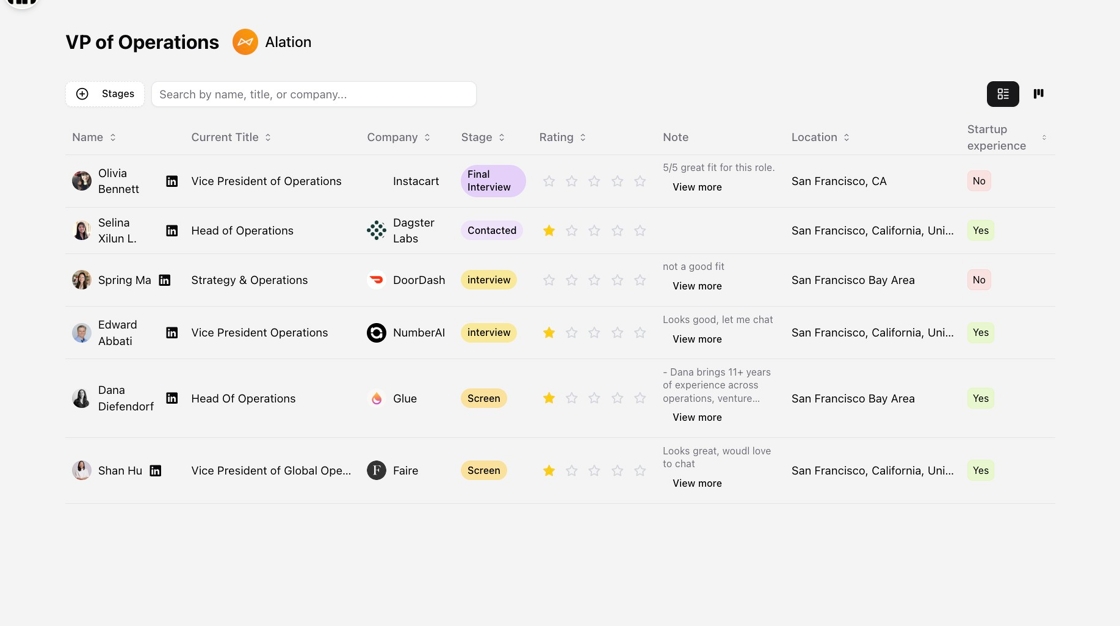Click Dana Diefendorf's Screen stage badge
The height and width of the screenshot is (626, 1120).
click(x=484, y=399)
